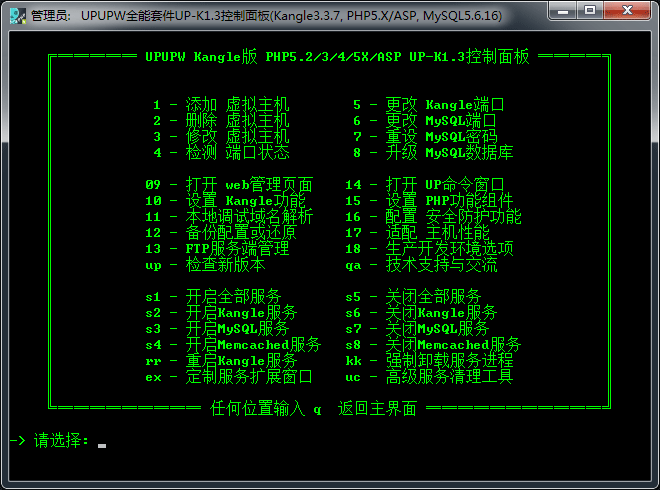Screen dimensions: 660x490
Task: Click s5 关闭全部服务 line
Action: (x=413, y=297)
